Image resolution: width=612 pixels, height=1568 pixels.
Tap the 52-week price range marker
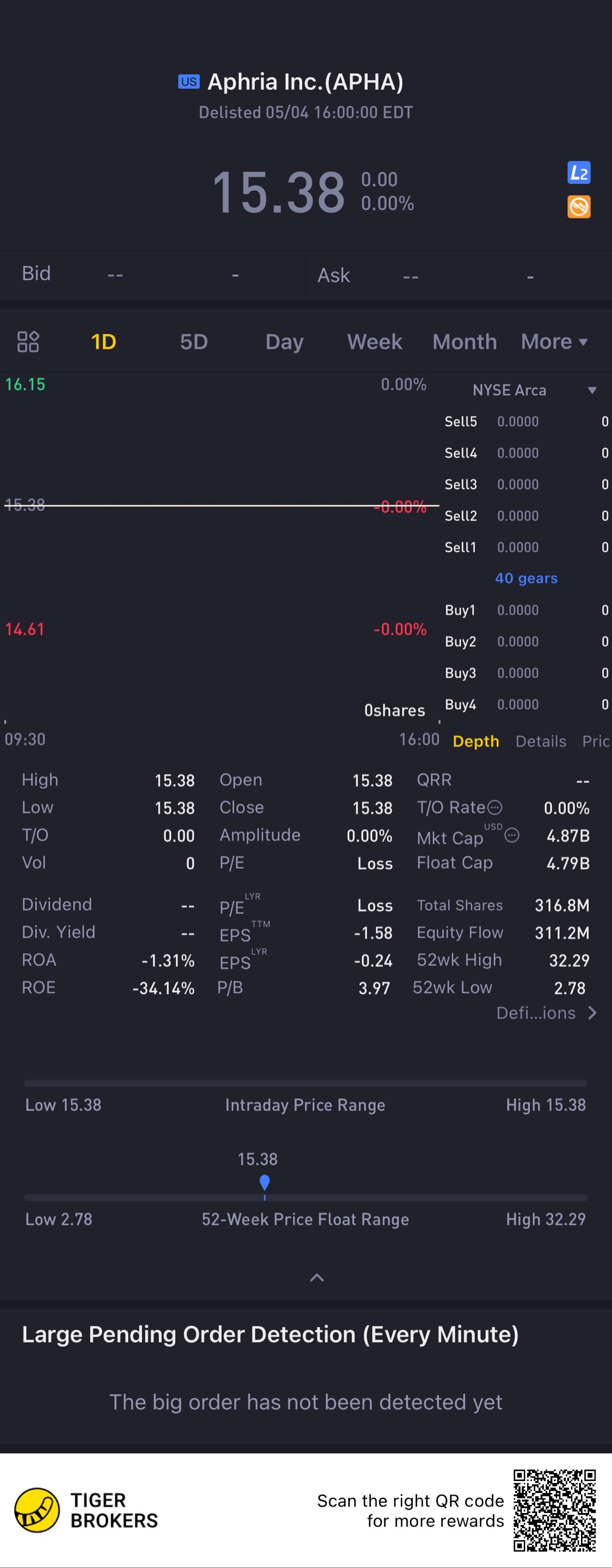(264, 1183)
